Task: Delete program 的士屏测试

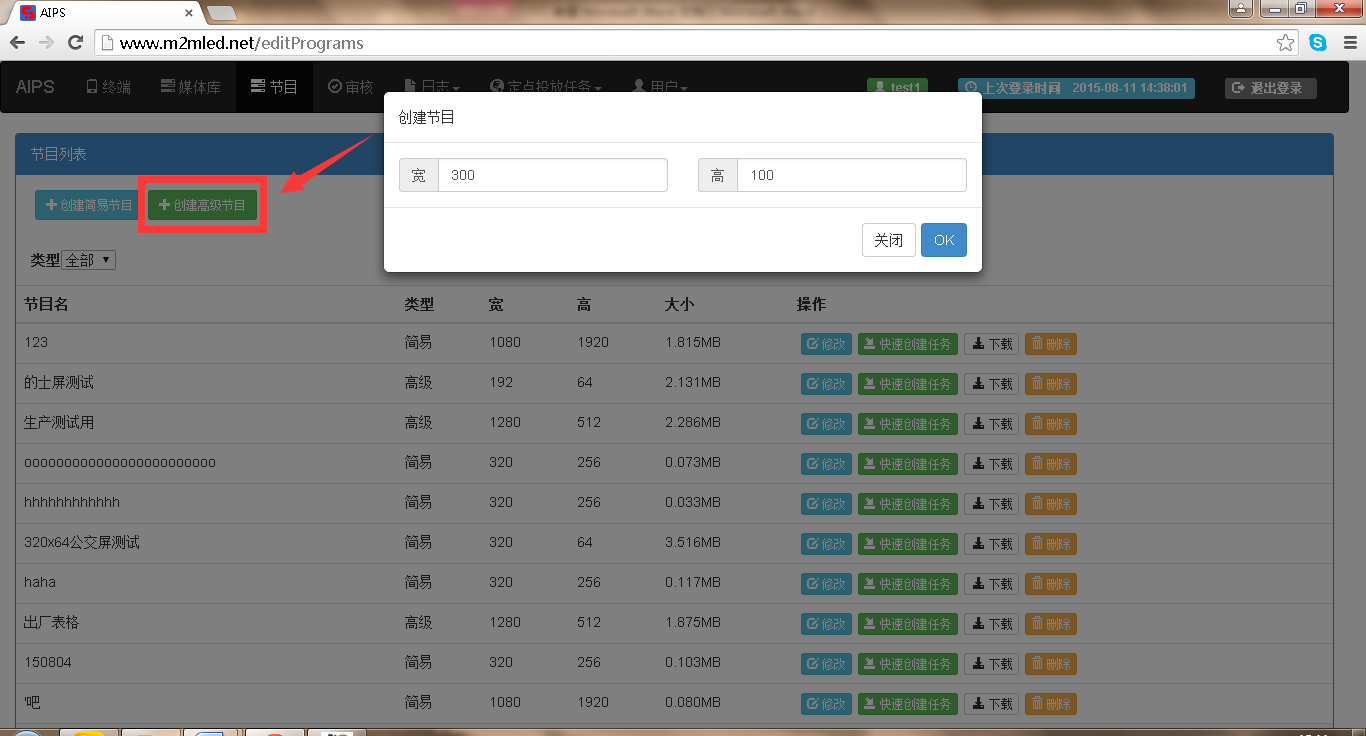Action: (x=1050, y=384)
